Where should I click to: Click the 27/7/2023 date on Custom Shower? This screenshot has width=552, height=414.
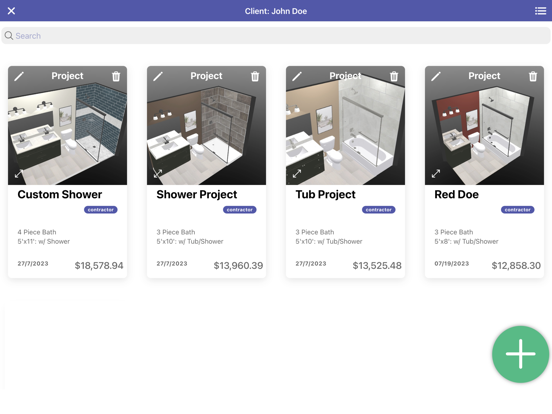click(x=33, y=263)
